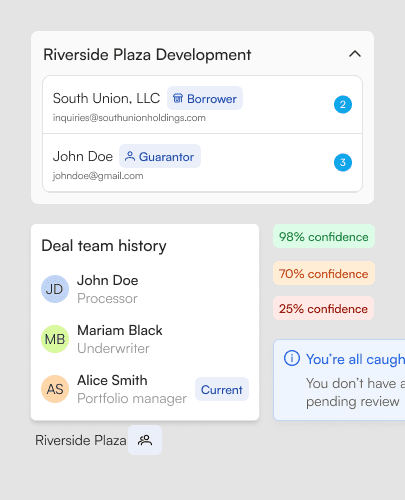405x500 pixels.
Task: Open the South Union, LLC name
Action: point(106,98)
